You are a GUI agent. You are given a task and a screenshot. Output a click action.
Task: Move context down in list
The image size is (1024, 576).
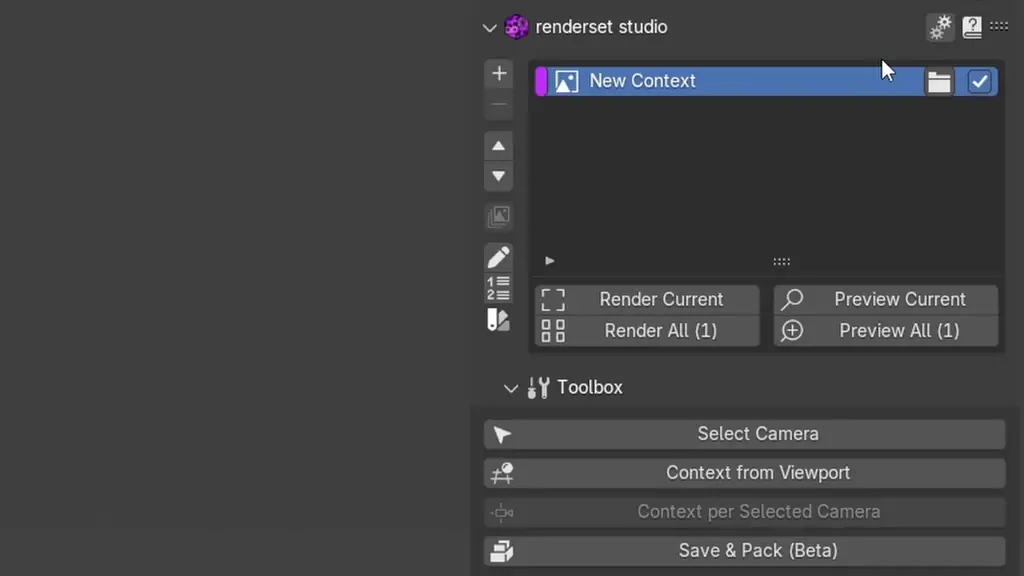tap(498, 176)
